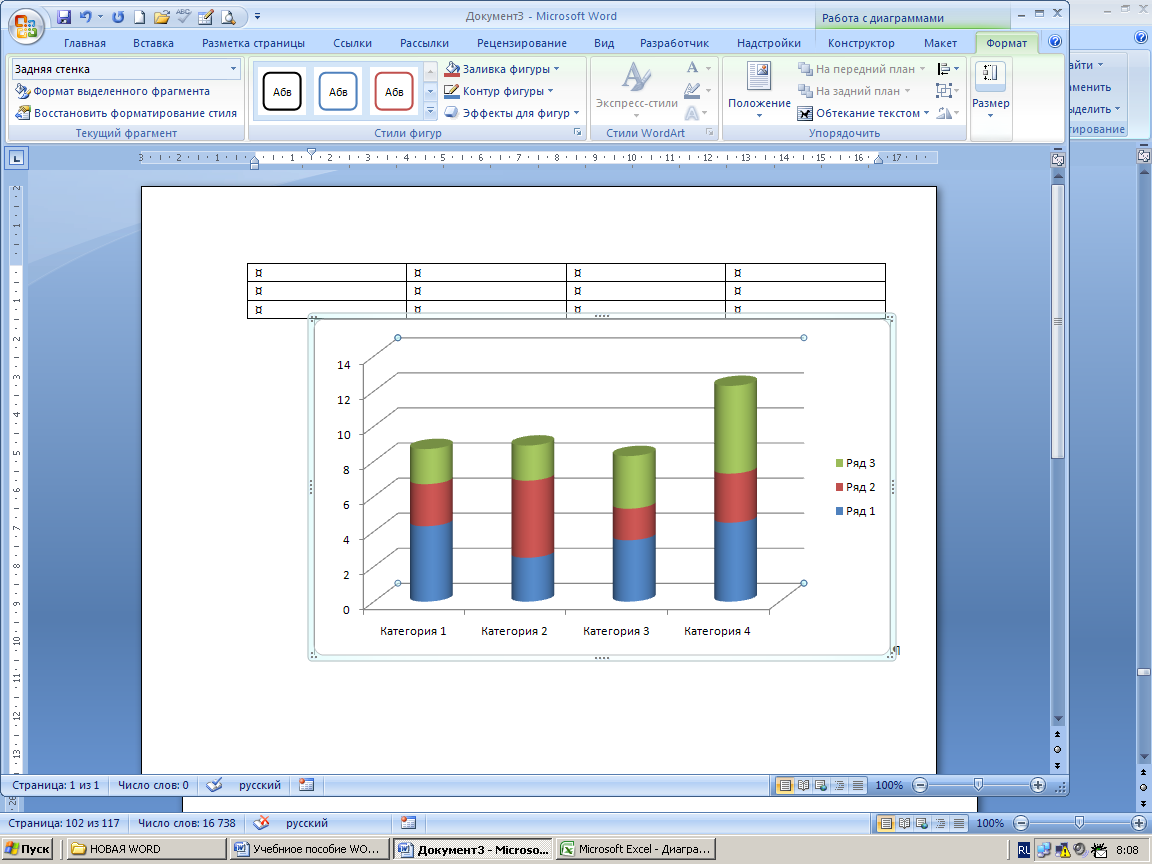Click Формат выделенного фрагмента
Image resolution: width=1152 pixels, height=864 pixels.
point(112,91)
